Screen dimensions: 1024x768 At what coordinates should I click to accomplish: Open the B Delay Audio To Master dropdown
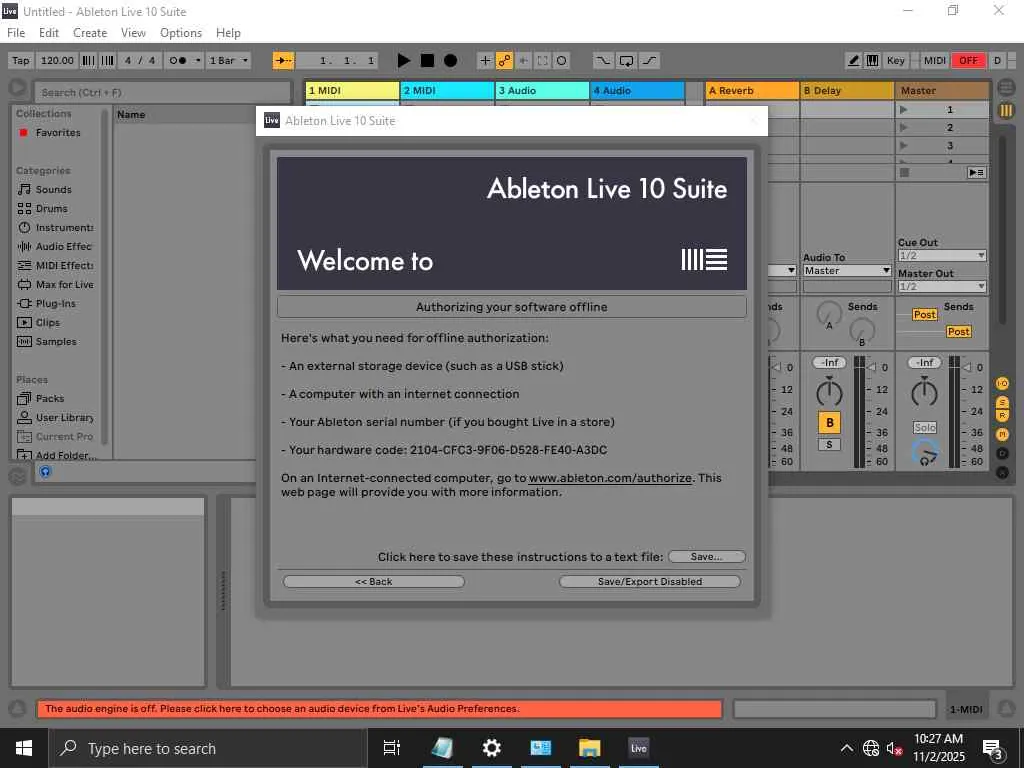(x=847, y=270)
